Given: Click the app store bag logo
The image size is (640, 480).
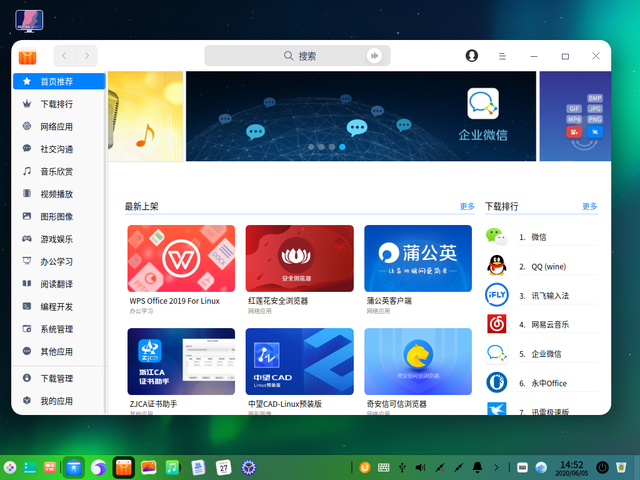Looking at the screenshot, I should (x=28, y=56).
